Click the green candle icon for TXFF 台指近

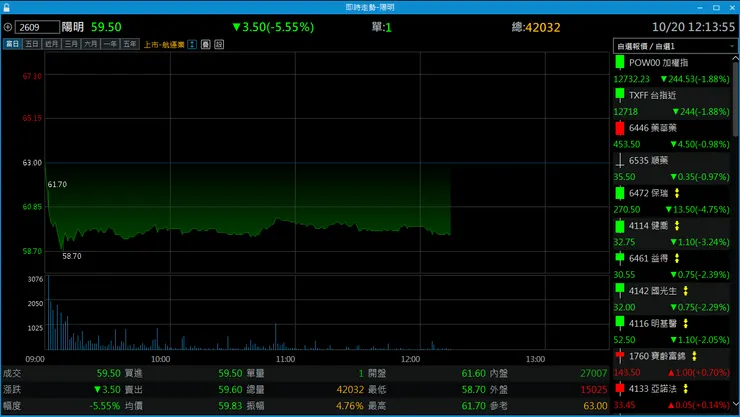[x=620, y=95]
